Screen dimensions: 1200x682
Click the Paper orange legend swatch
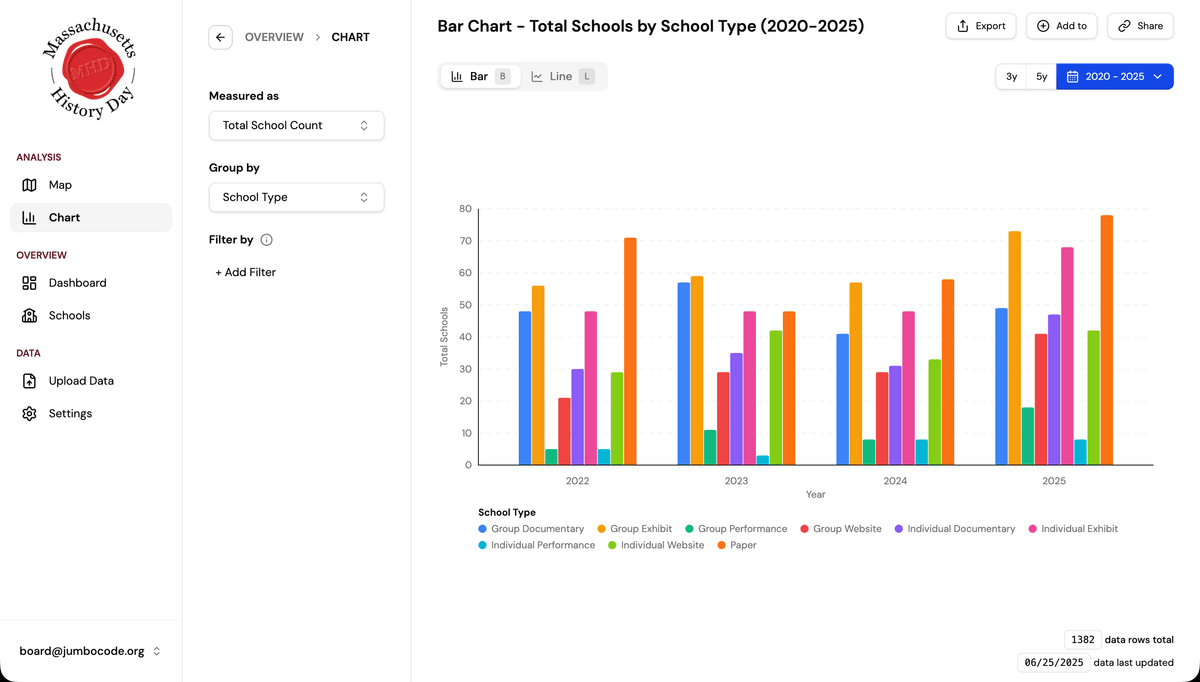pos(722,545)
